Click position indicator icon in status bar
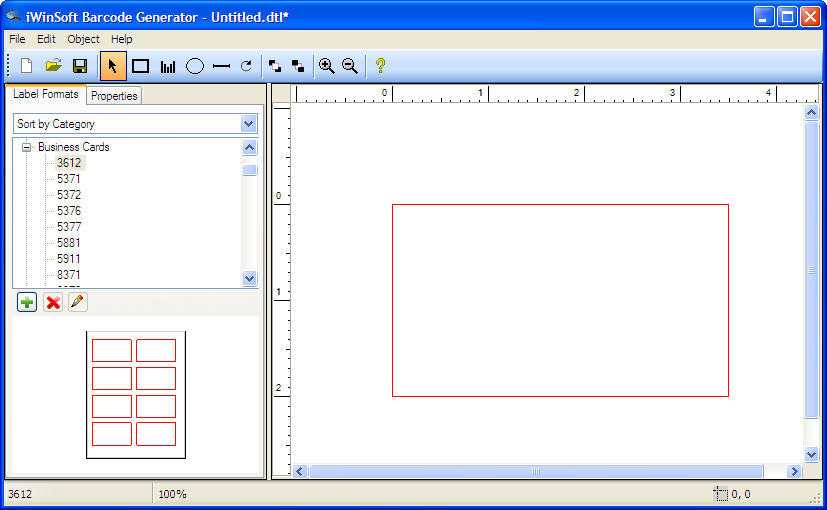The image size is (827, 510). coord(720,494)
